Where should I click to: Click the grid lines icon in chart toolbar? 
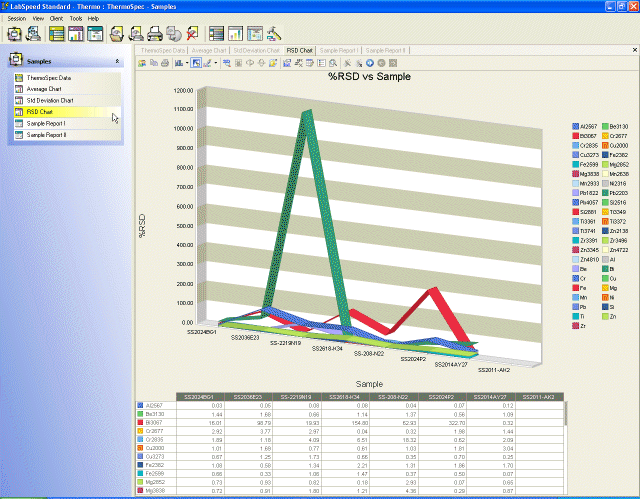[238, 63]
